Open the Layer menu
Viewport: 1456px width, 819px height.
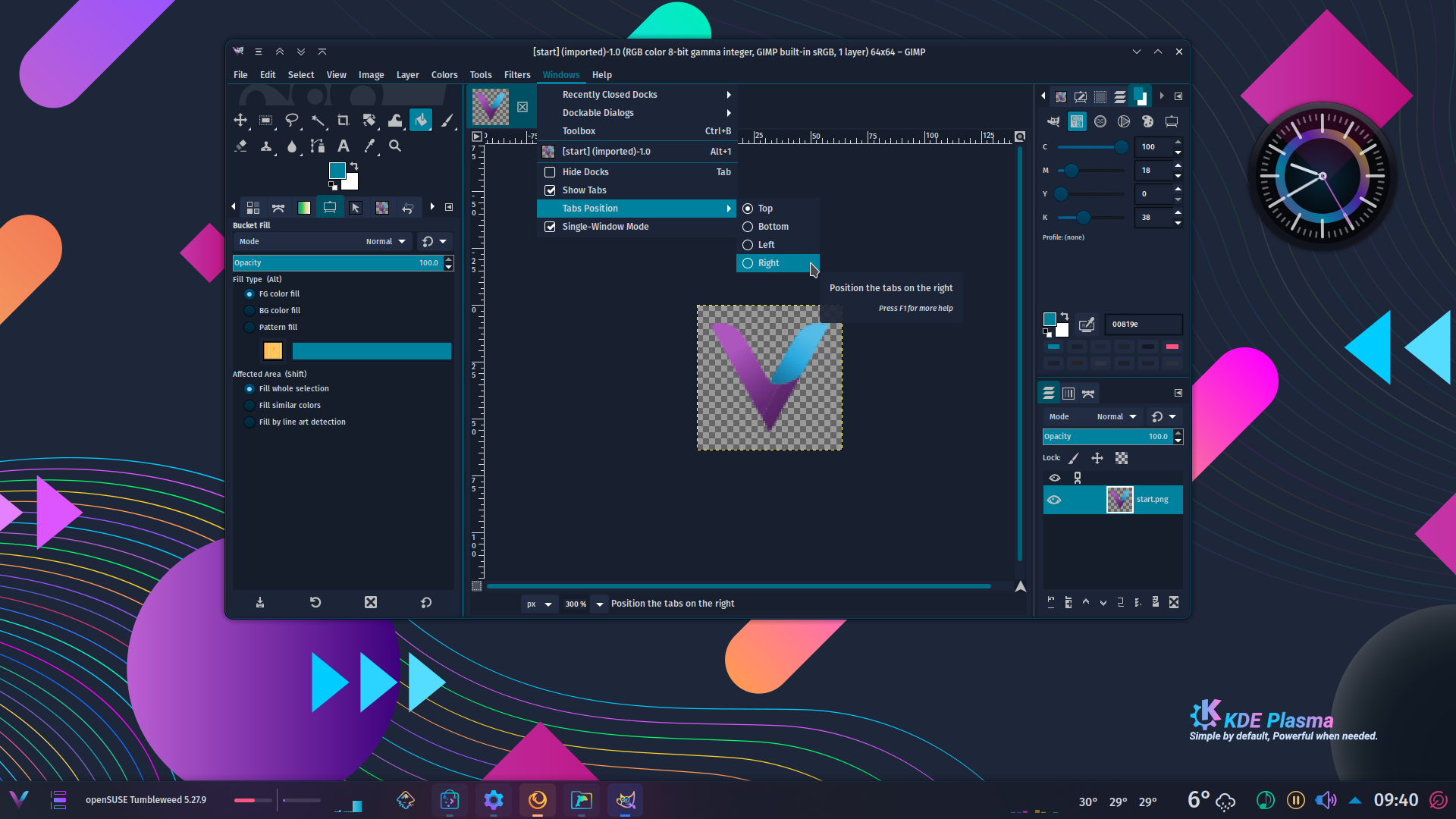(x=407, y=75)
